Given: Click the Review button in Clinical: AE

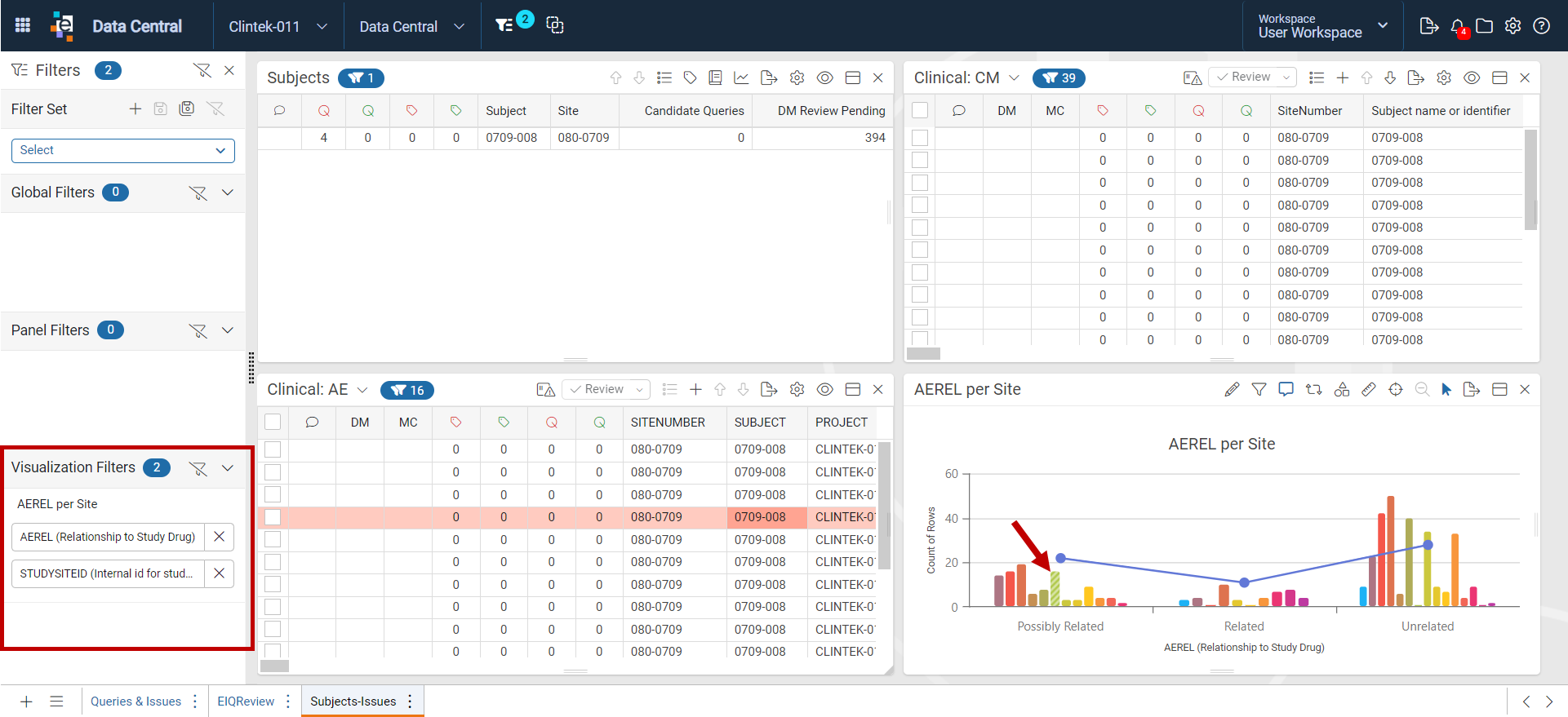Looking at the screenshot, I should (606, 389).
